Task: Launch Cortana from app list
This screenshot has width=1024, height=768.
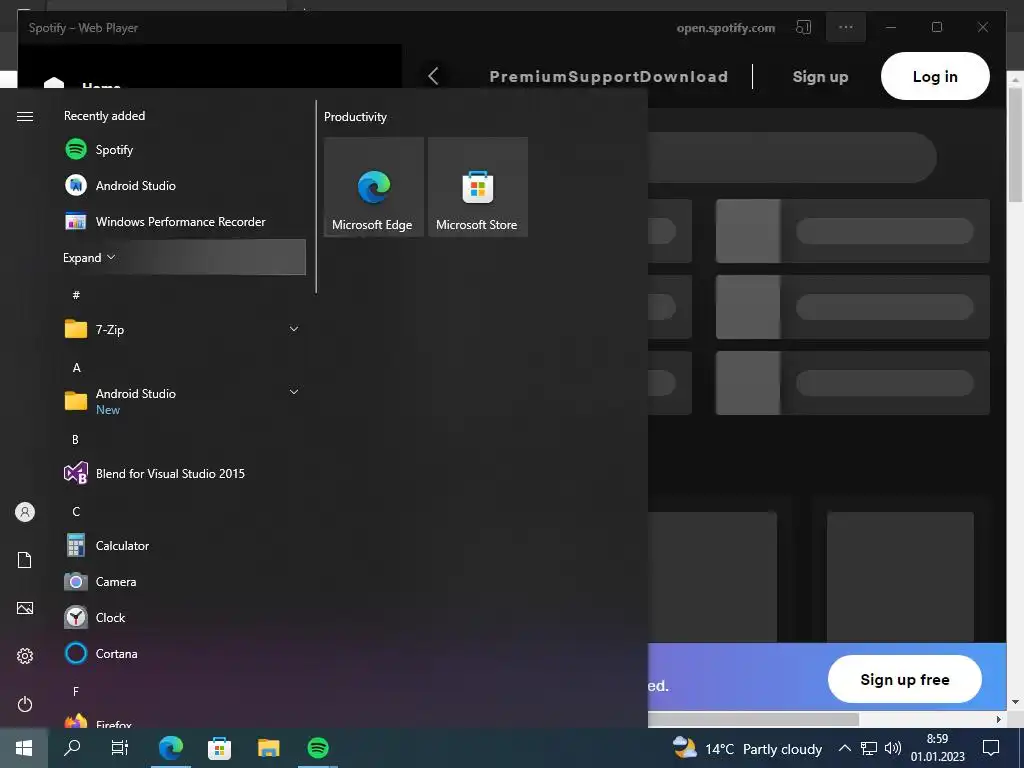Action: pos(184,653)
